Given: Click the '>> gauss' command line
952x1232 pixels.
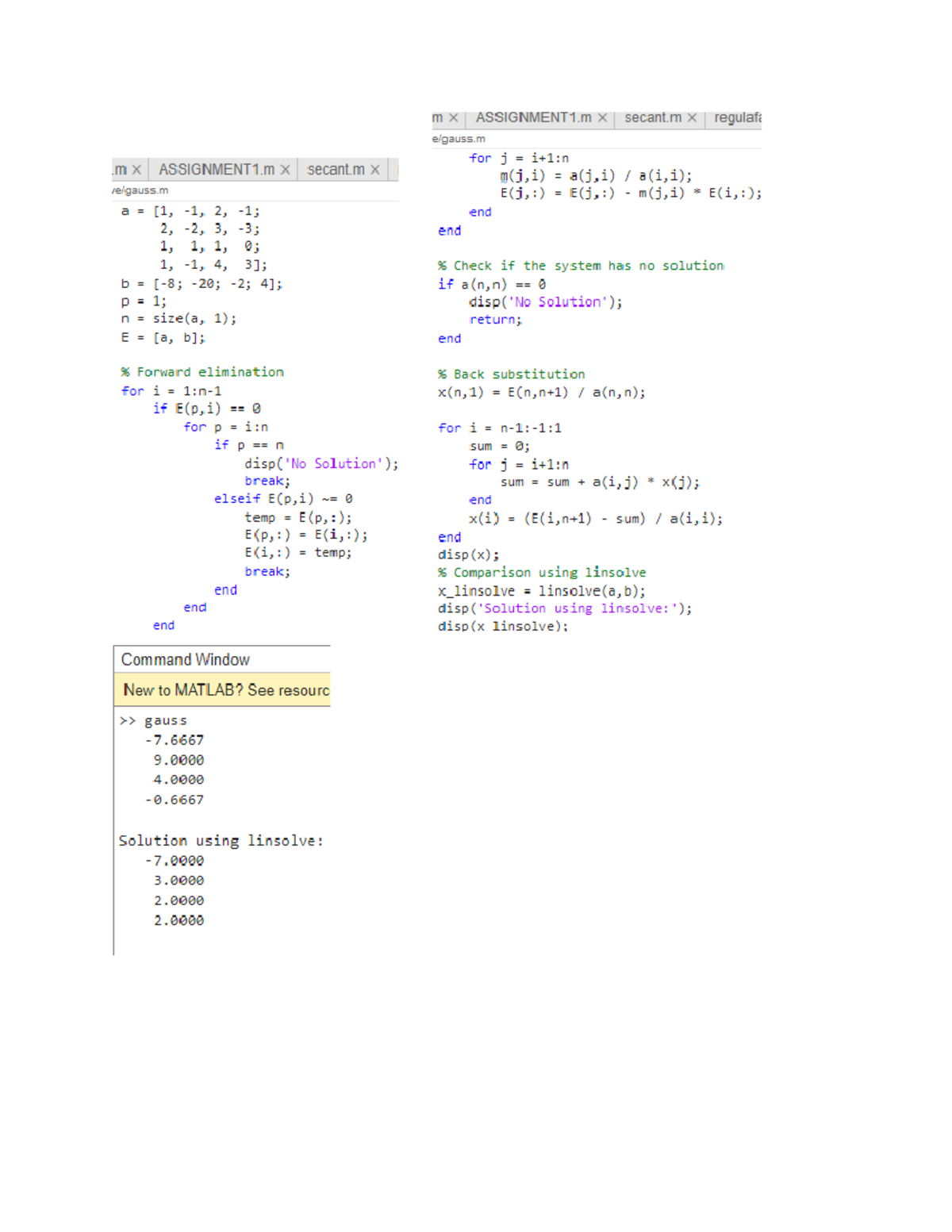Looking at the screenshot, I should [x=153, y=720].
